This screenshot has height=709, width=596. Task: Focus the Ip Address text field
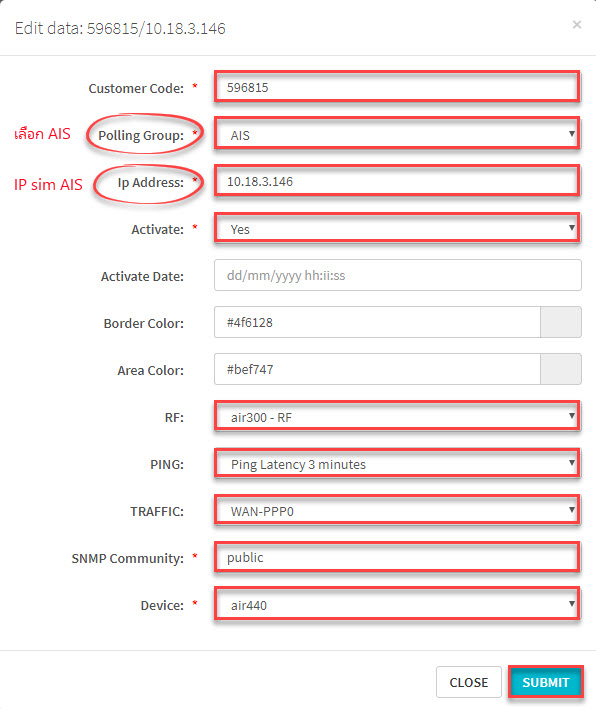[397, 181]
